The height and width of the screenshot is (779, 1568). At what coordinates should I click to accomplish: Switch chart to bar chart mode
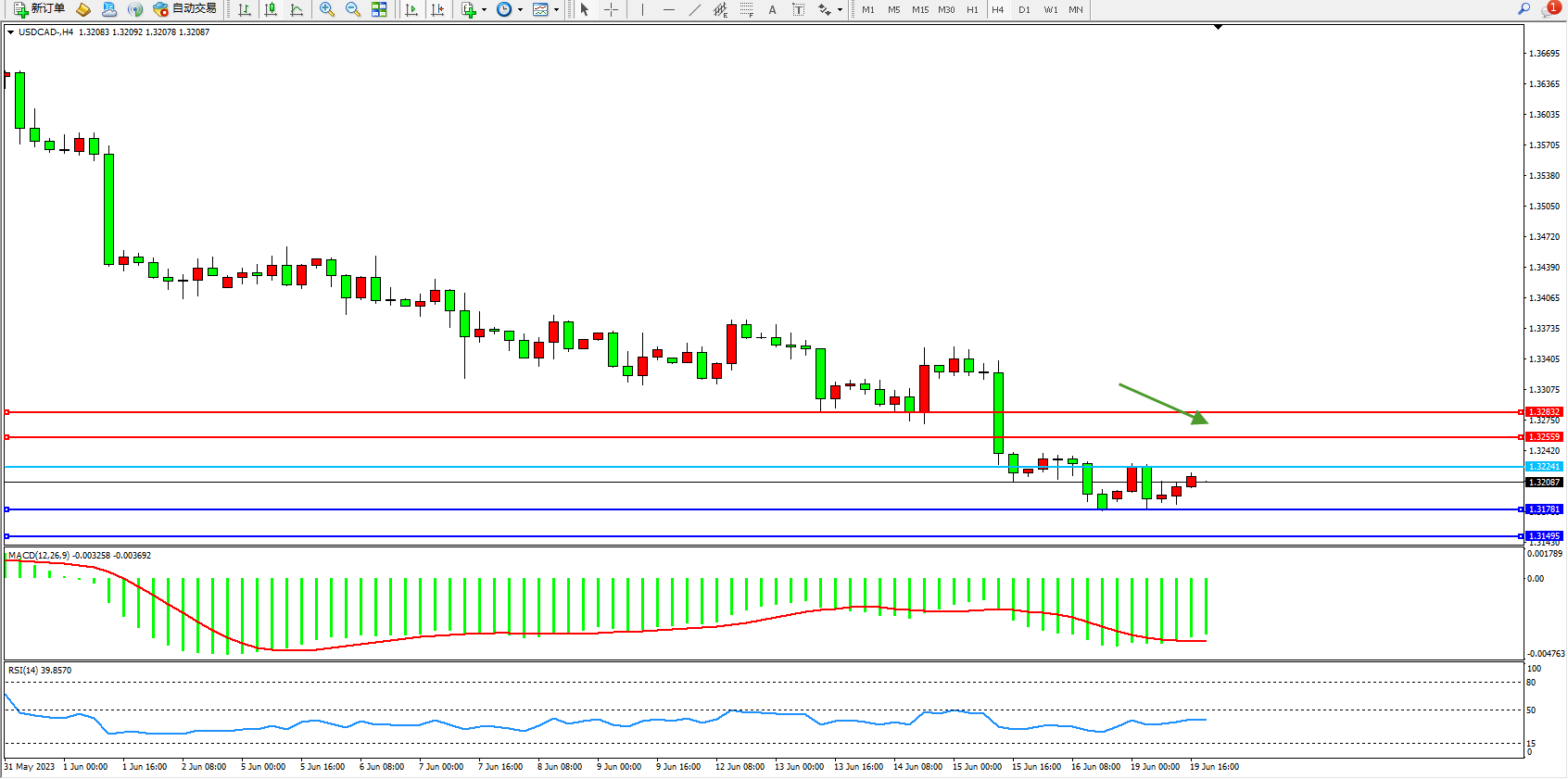coord(245,9)
